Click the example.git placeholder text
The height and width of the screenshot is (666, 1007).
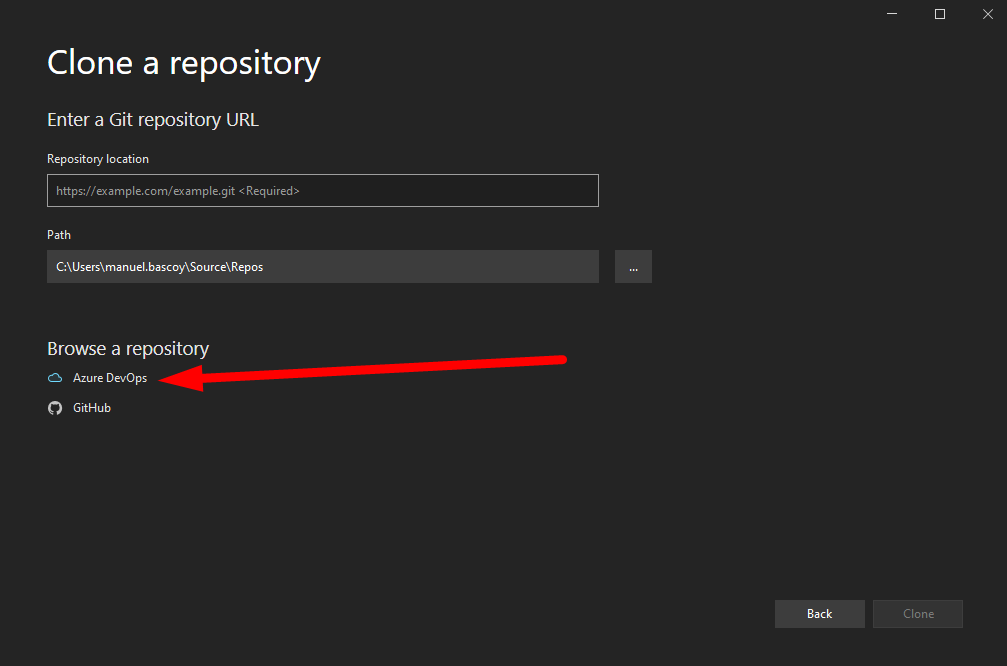178,190
